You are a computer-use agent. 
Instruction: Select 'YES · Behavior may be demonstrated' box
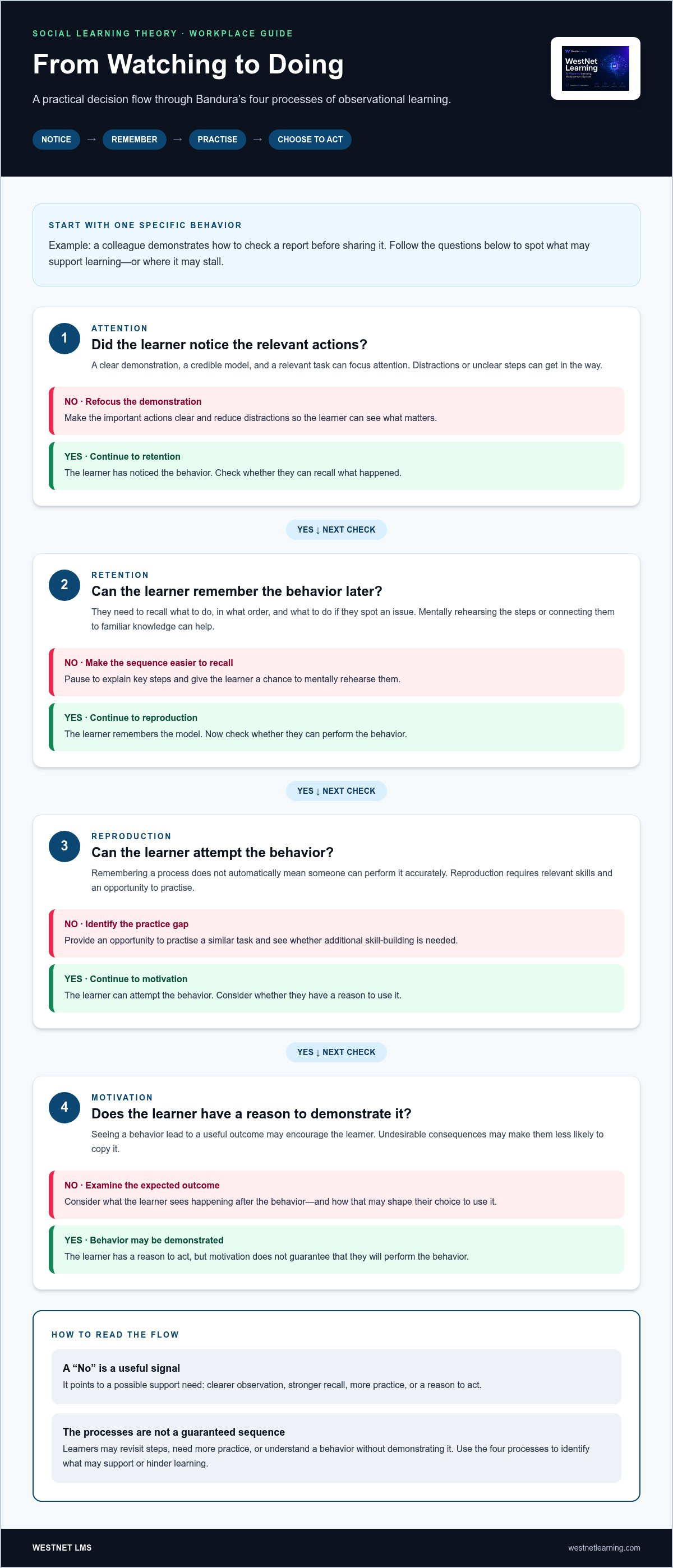coord(336,1249)
